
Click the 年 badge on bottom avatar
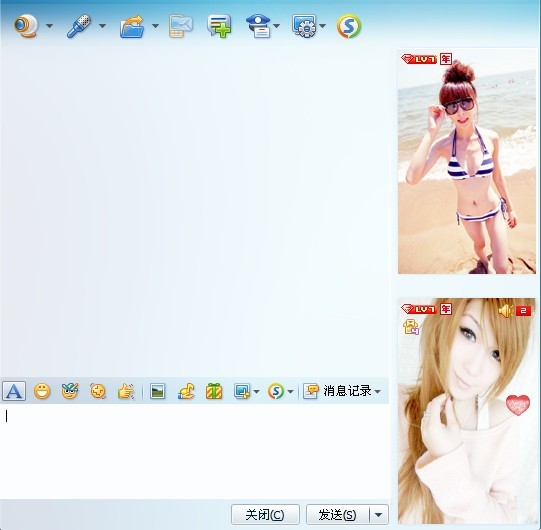[446, 309]
